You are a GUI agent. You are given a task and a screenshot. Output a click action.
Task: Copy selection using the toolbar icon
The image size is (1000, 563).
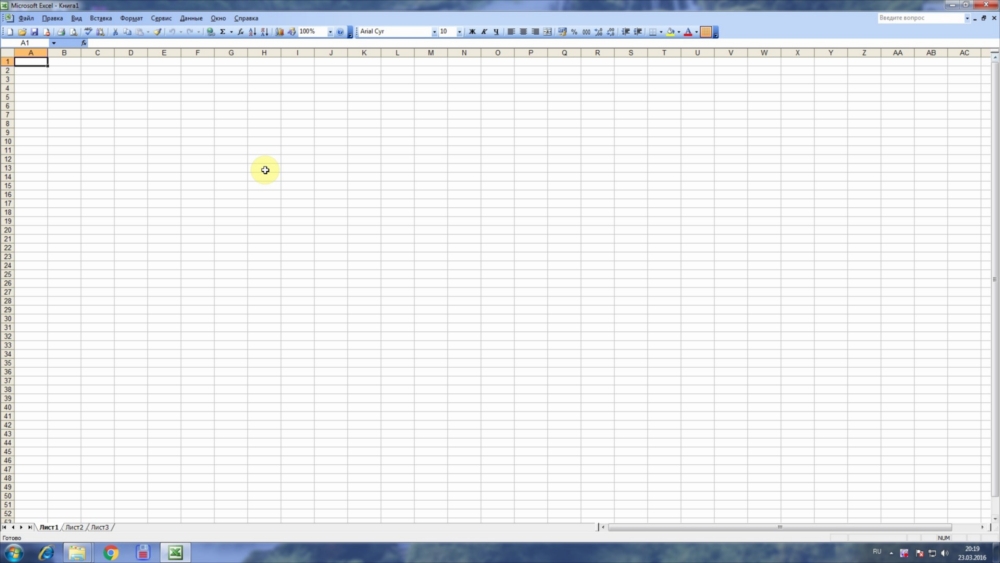coord(127,32)
